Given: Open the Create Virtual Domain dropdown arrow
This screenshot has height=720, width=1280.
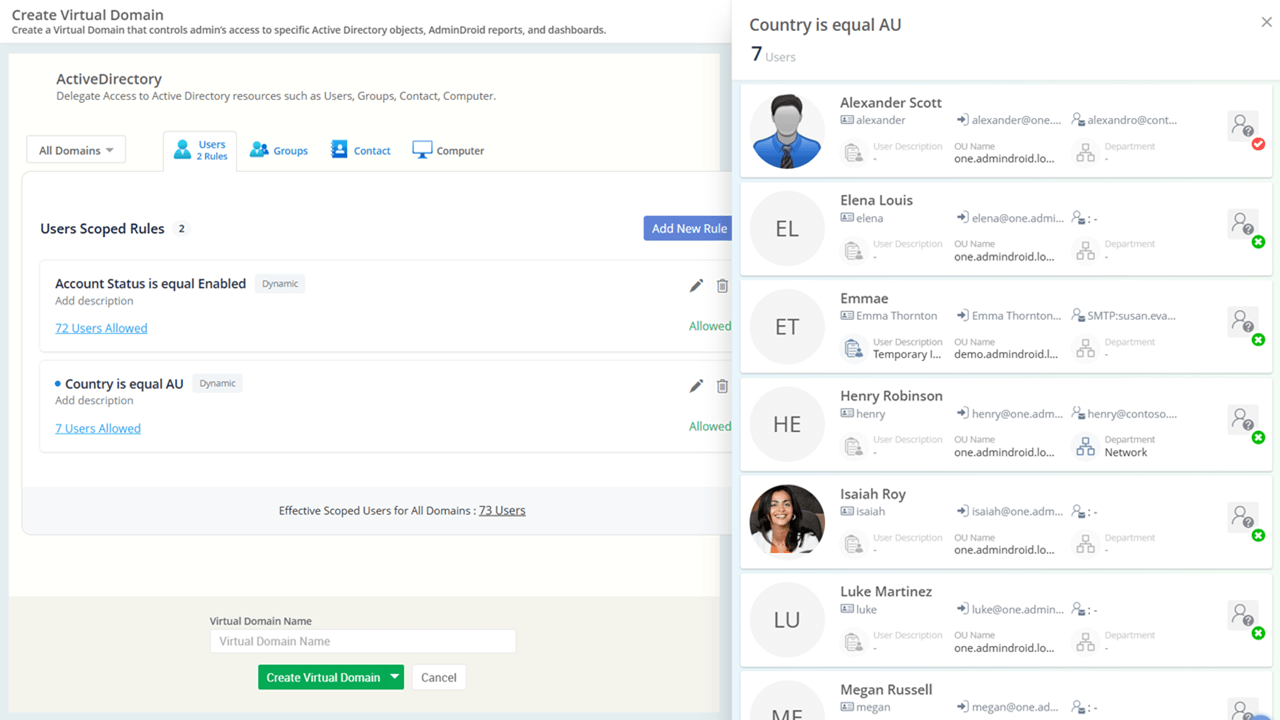Looking at the screenshot, I should [x=394, y=677].
